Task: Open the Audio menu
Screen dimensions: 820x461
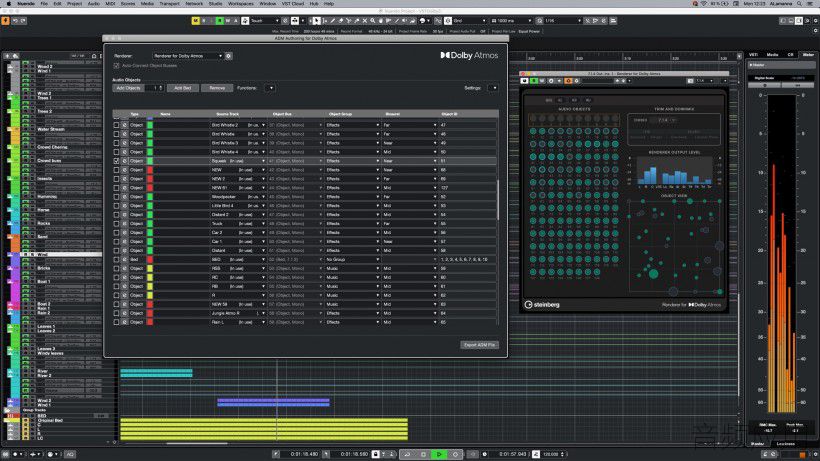Action: [94, 3]
